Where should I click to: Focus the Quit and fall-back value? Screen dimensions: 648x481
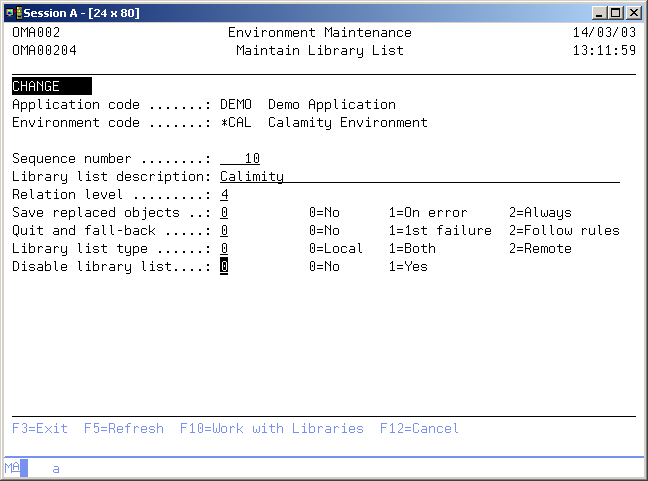pyautogui.click(x=224, y=231)
